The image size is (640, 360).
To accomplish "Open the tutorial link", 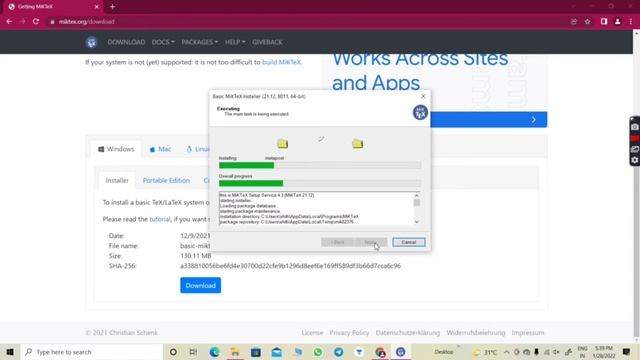I will tap(160, 219).
